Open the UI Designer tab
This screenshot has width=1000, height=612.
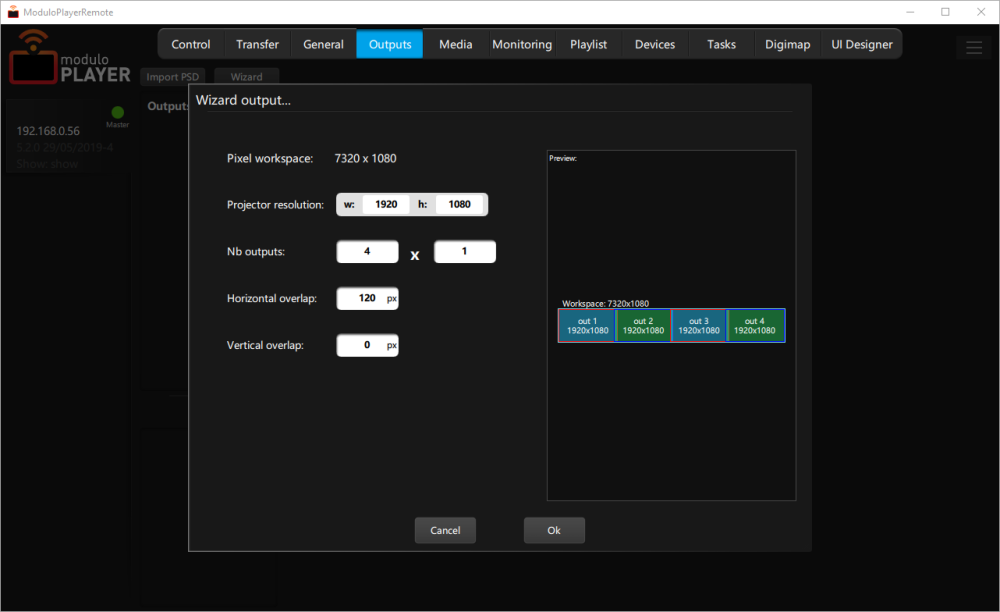tap(862, 44)
